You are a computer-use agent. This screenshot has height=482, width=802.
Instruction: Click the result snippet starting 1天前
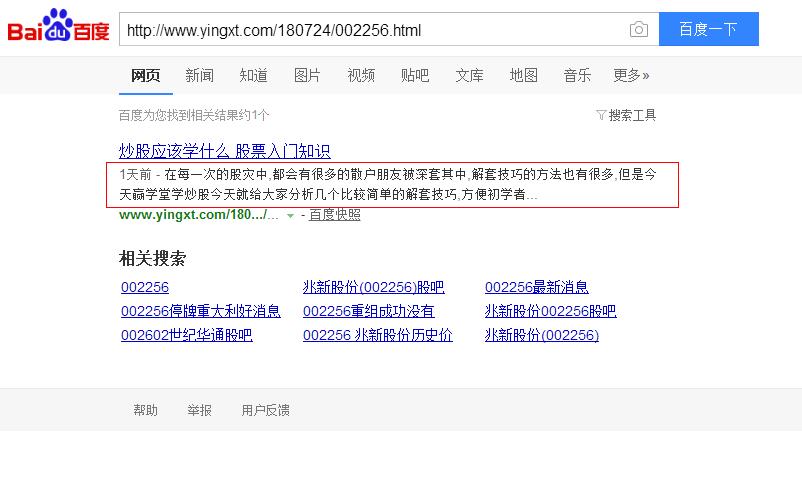(388, 185)
